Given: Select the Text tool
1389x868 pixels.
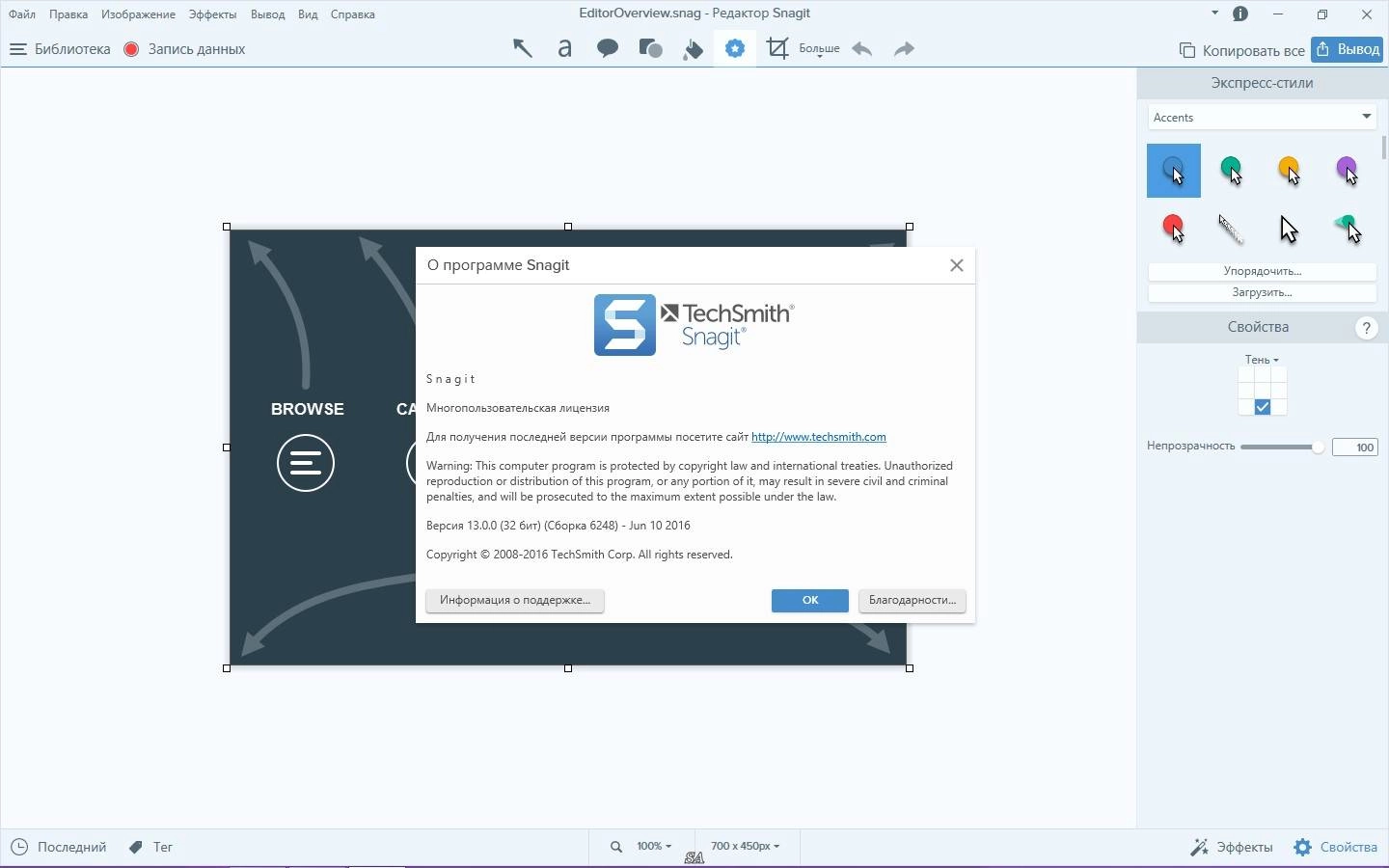Looking at the screenshot, I should [565, 48].
